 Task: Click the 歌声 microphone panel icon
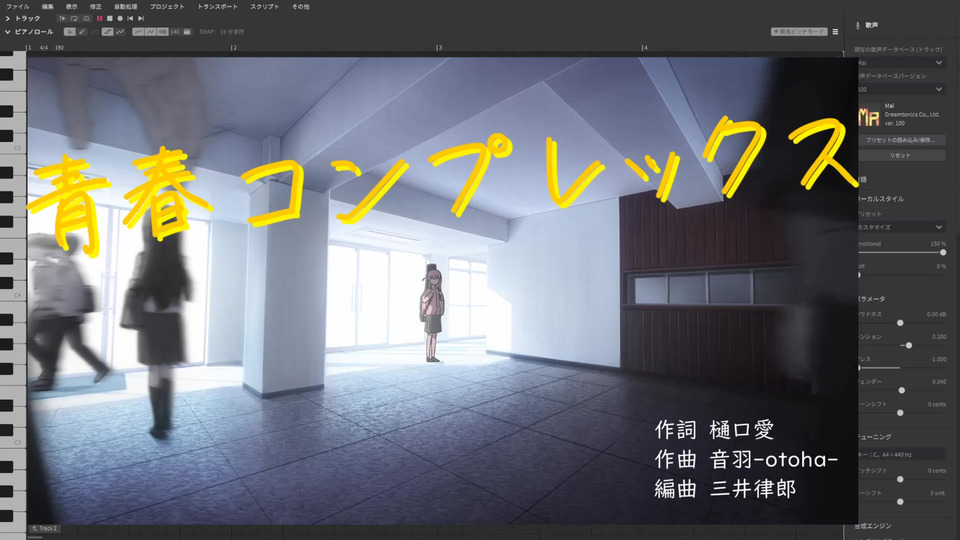click(x=858, y=25)
